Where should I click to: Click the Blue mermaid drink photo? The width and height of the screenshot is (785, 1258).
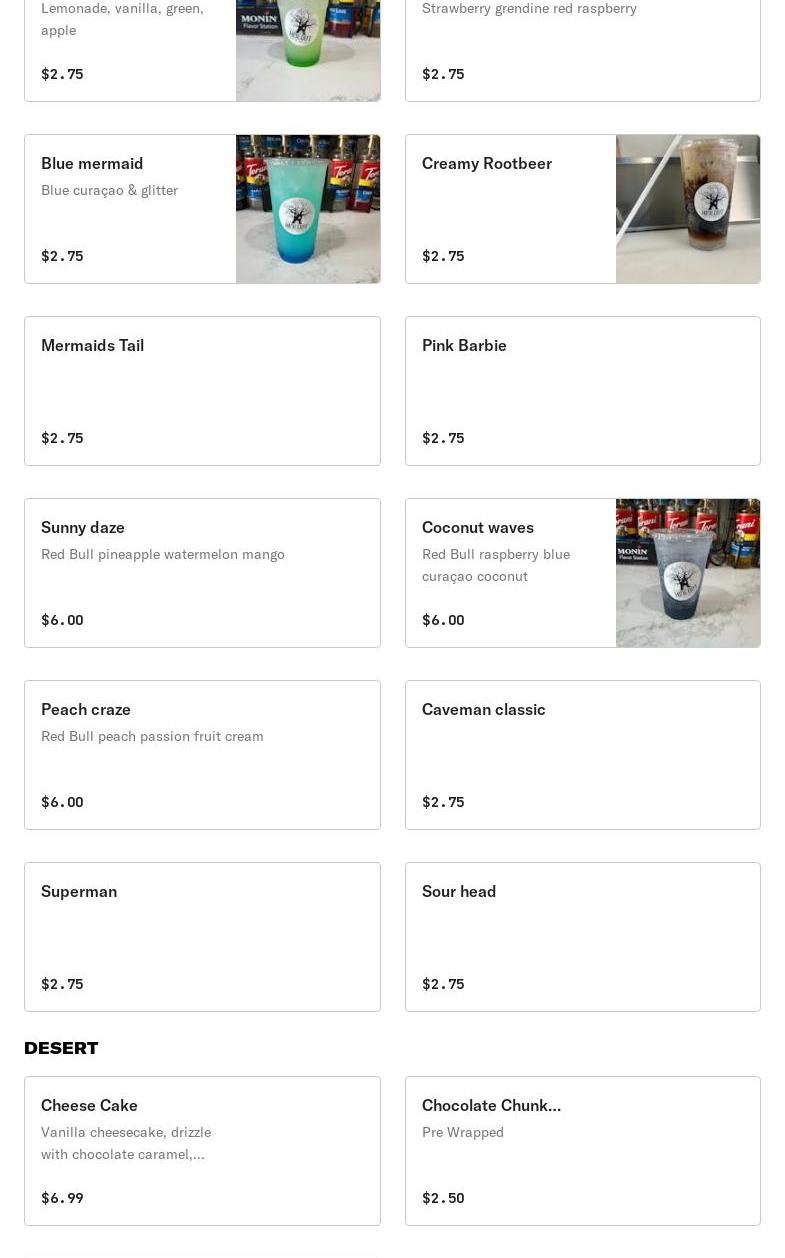click(307, 209)
